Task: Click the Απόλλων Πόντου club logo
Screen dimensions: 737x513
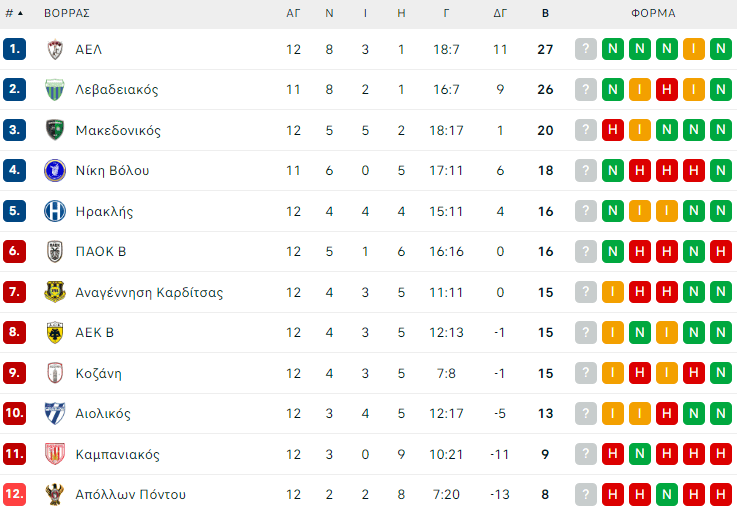Action: tap(54, 495)
